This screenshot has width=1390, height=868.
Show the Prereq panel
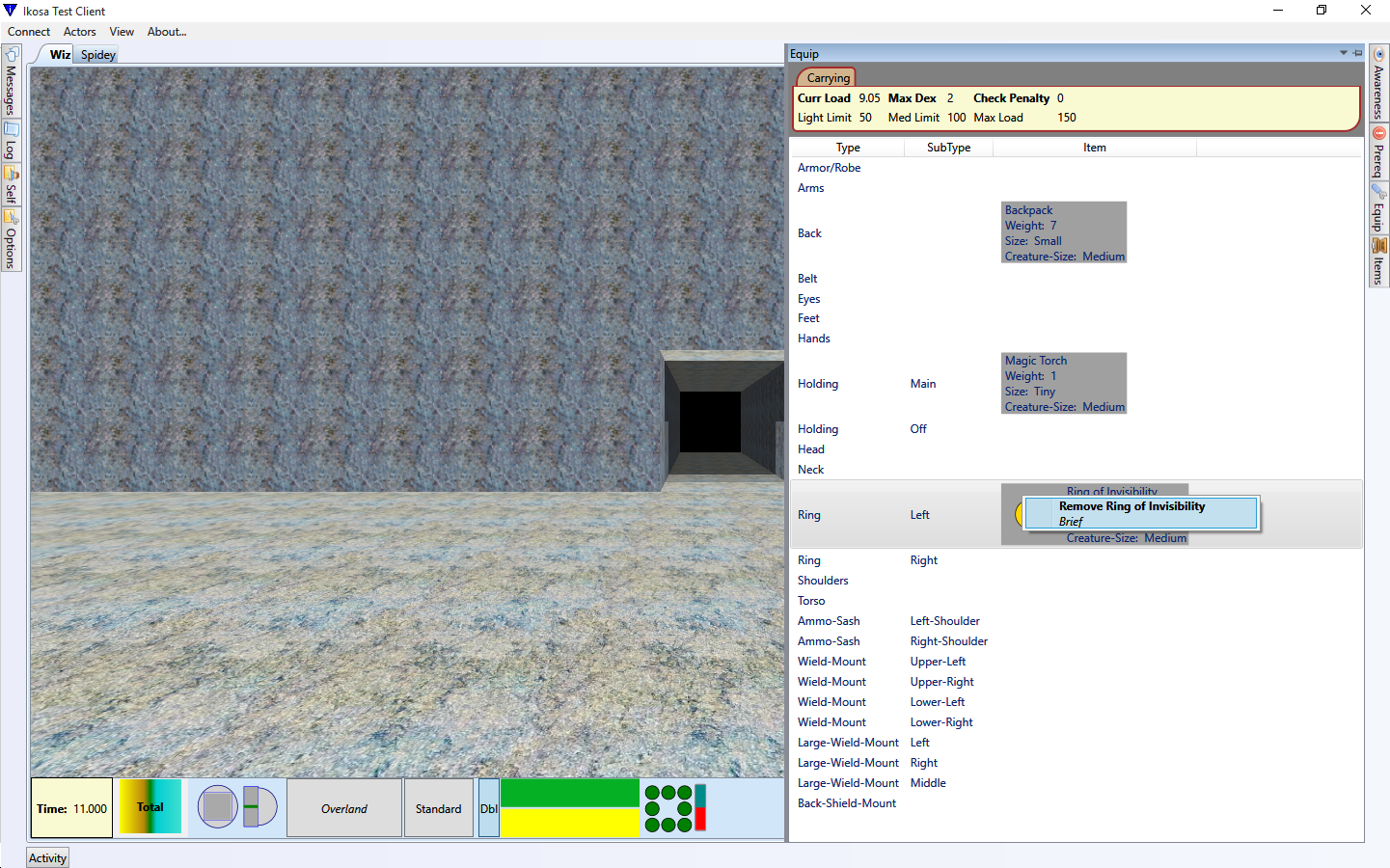(1378, 152)
